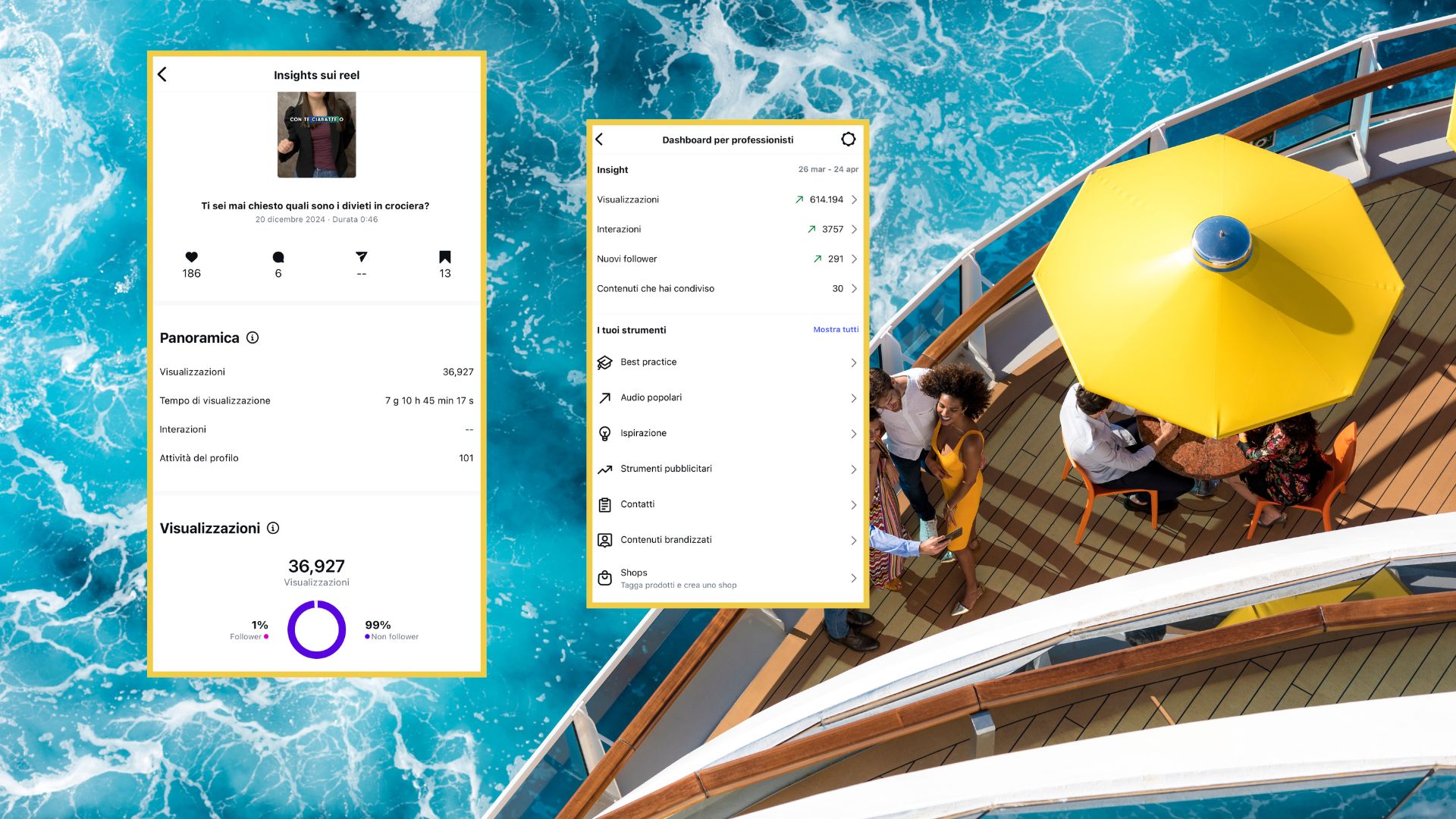Image resolution: width=1456 pixels, height=819 pixels.
Task: Open Best practice tool
Action: 648,362
